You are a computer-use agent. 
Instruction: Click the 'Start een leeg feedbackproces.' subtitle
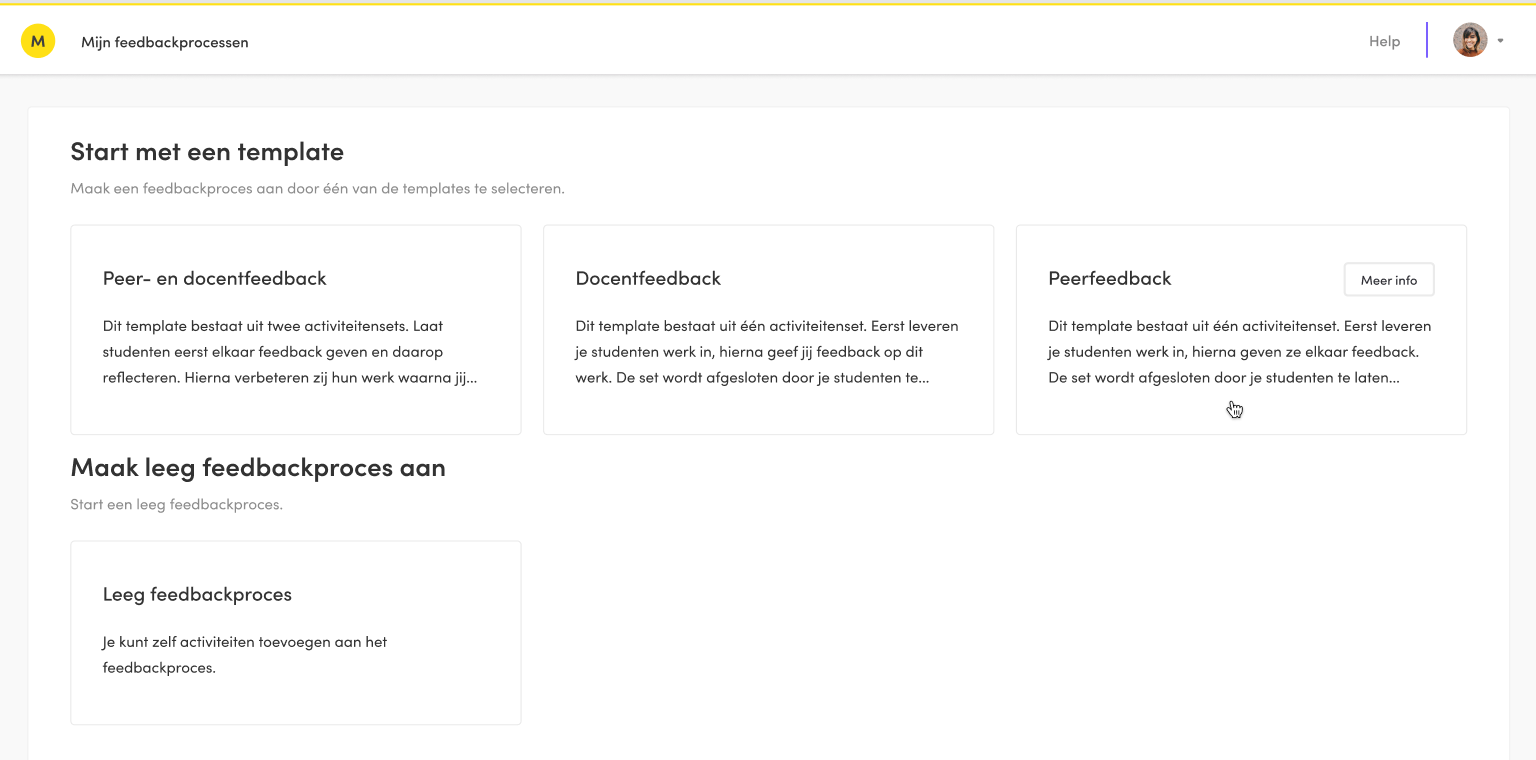coord(176,504)
